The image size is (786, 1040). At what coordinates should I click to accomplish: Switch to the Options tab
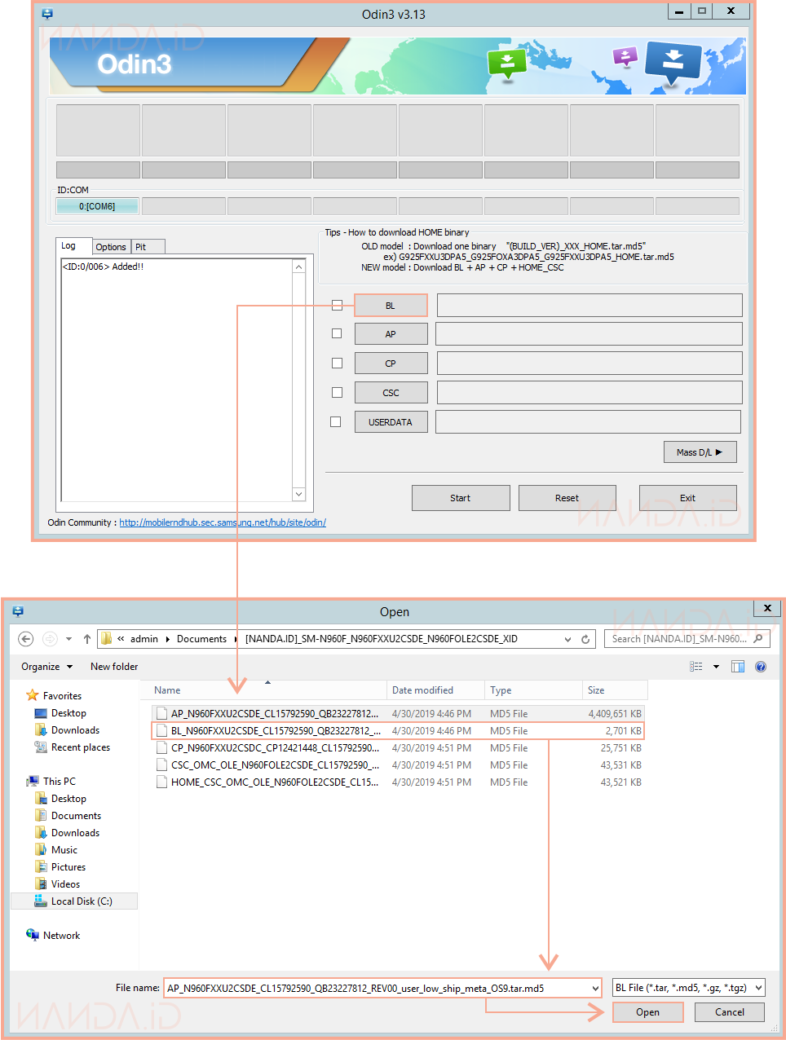coord(111,247)
